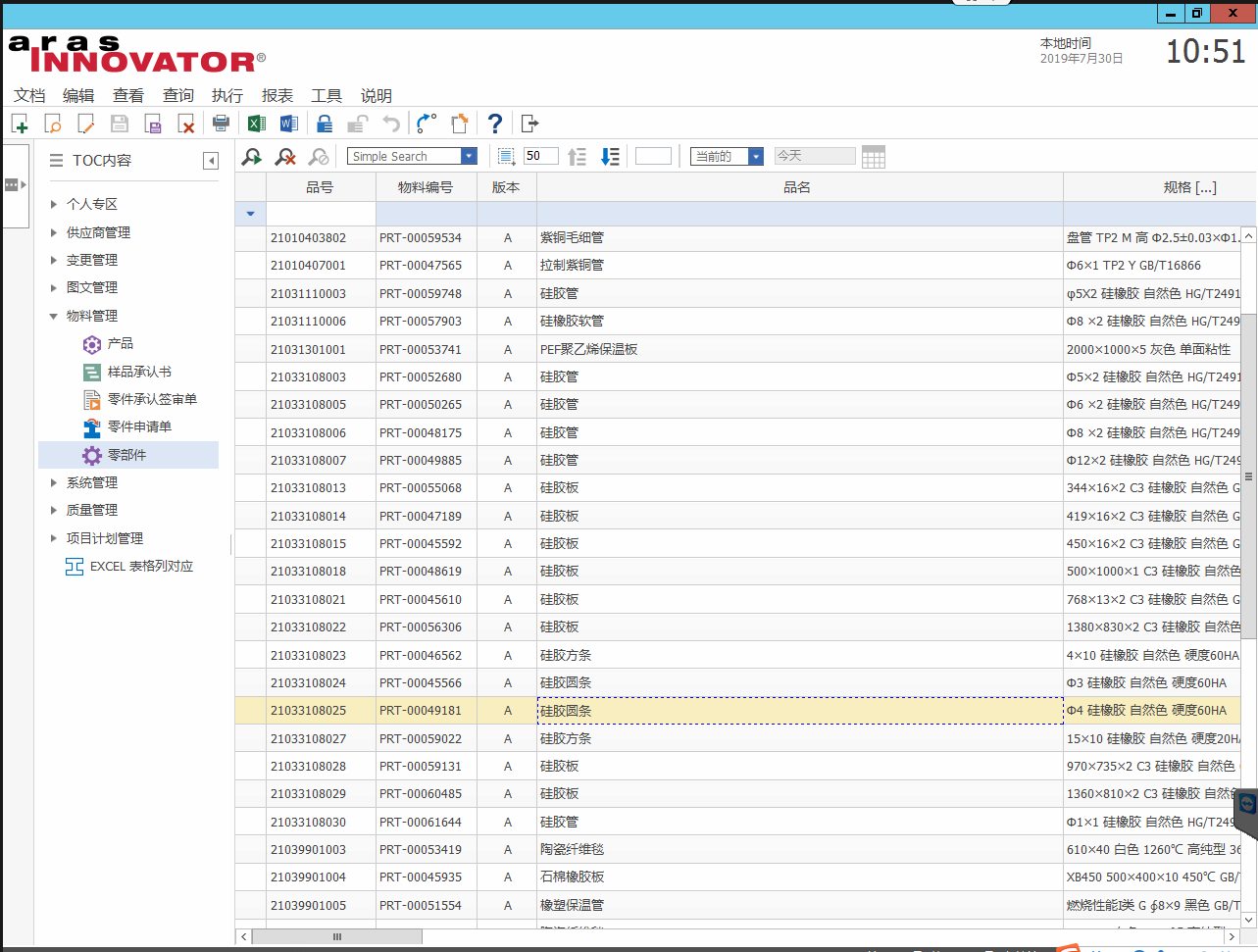Open the 工具 menu
The height and width of the screenshot is (952, 1258).
tap(327, 95)
